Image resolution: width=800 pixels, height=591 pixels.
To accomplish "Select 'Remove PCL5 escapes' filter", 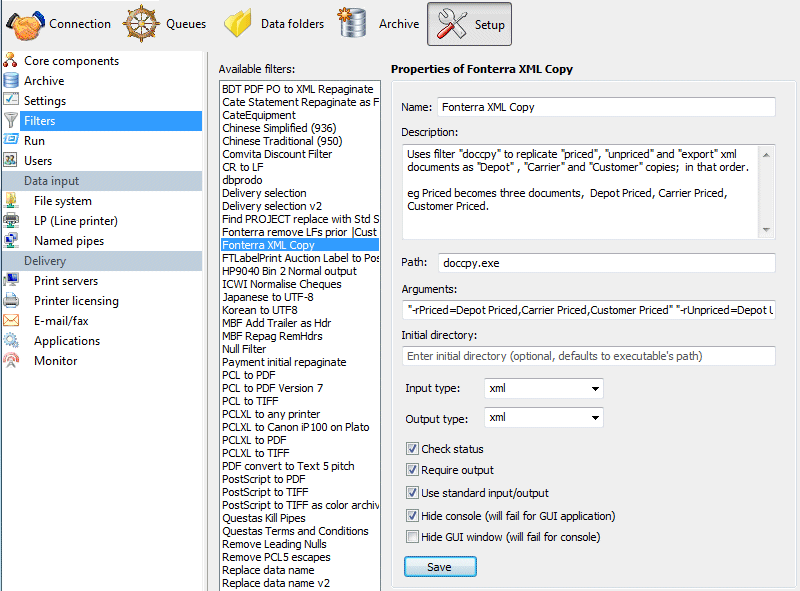I will click(x=276, y=557).
